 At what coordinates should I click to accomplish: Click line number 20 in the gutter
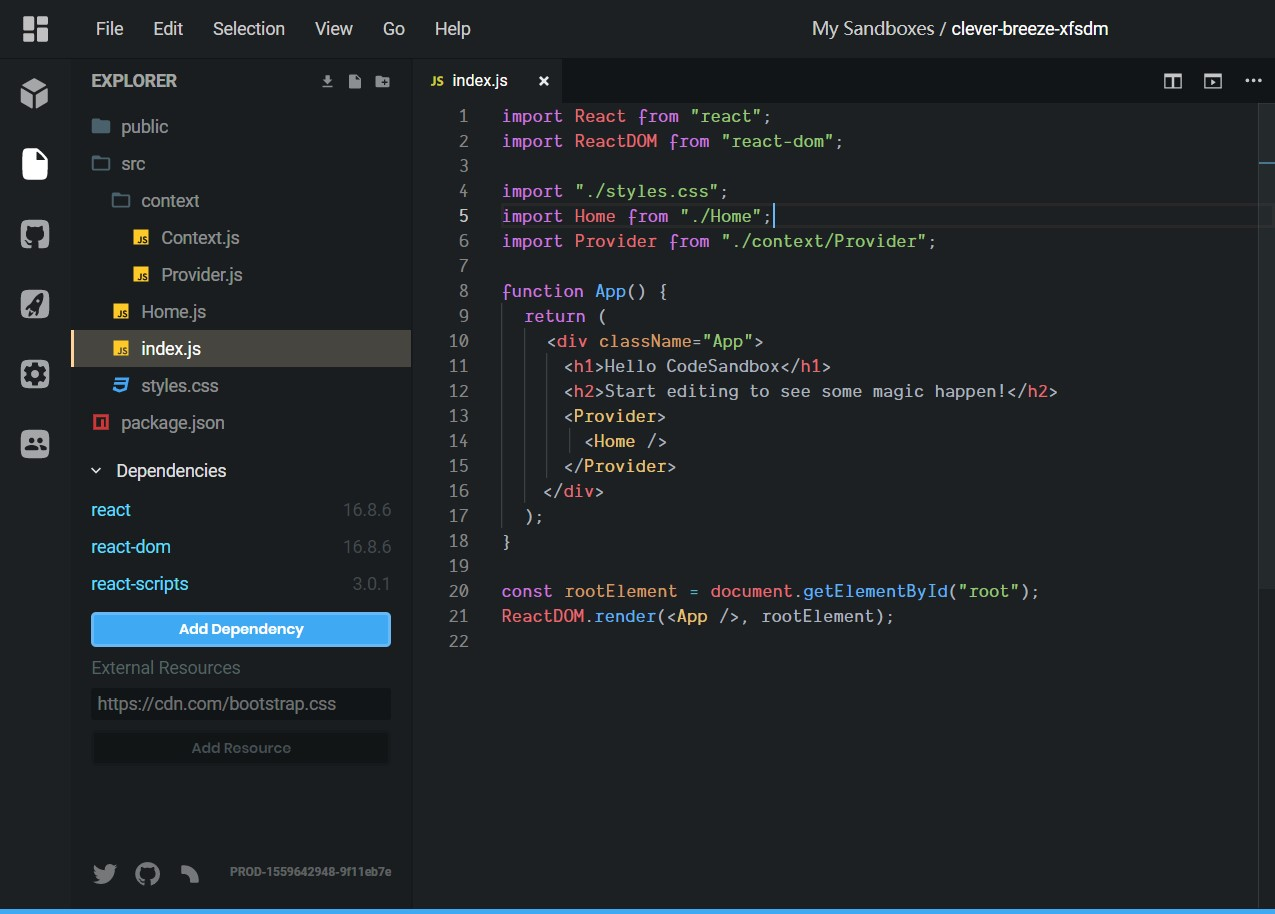(x=459, y=591)
